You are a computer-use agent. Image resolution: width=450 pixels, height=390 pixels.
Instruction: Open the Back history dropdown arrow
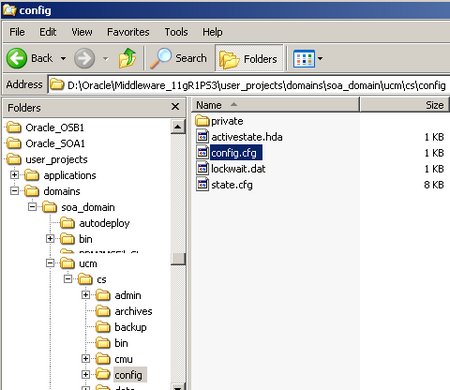click(x=63, y=59)
